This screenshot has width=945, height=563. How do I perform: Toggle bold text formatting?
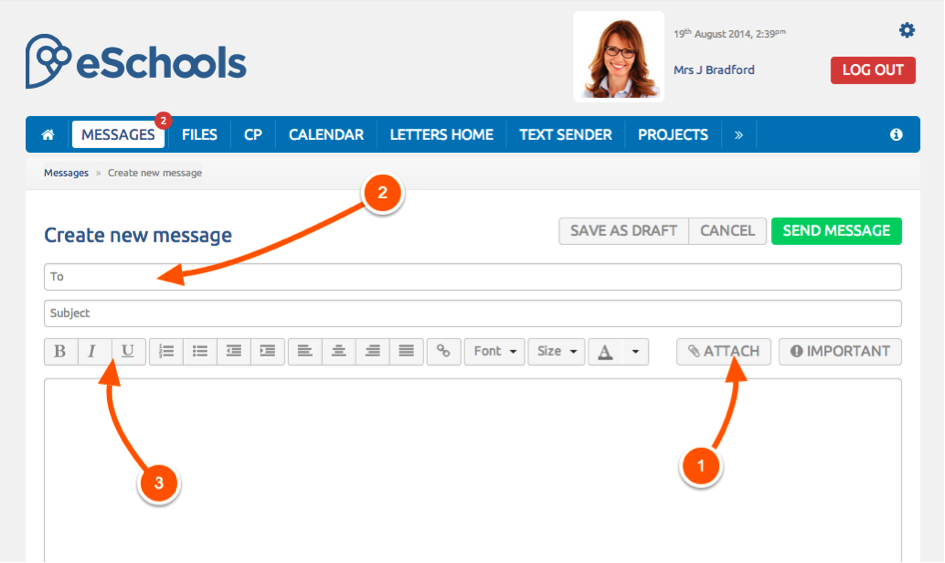coord(60,351)
